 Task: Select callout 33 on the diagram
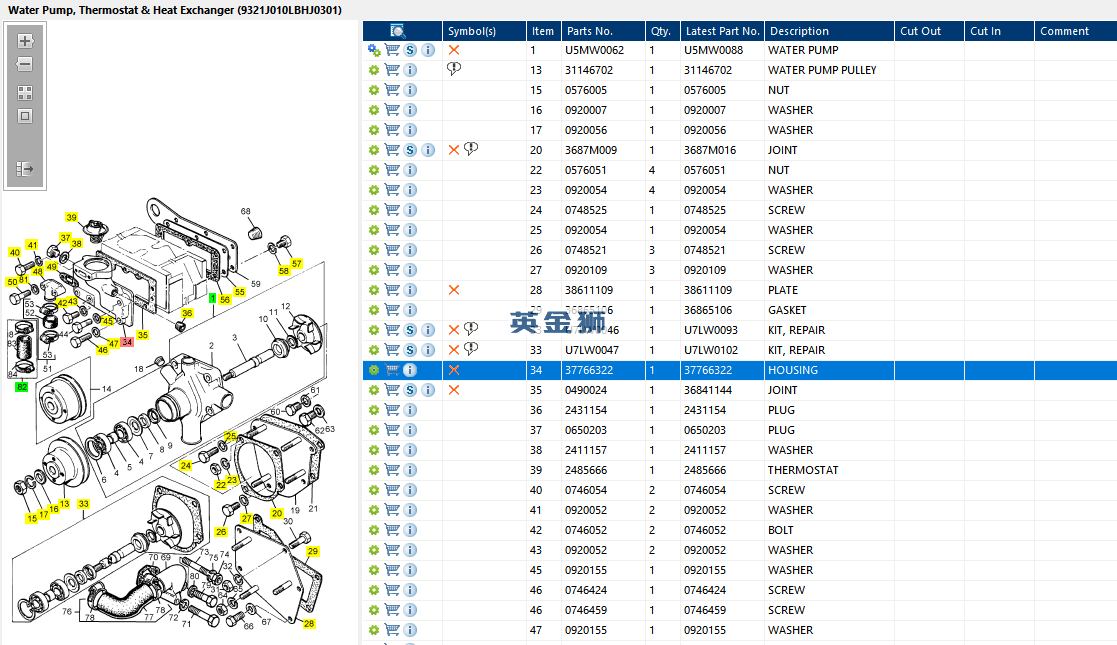pos(83,504)
